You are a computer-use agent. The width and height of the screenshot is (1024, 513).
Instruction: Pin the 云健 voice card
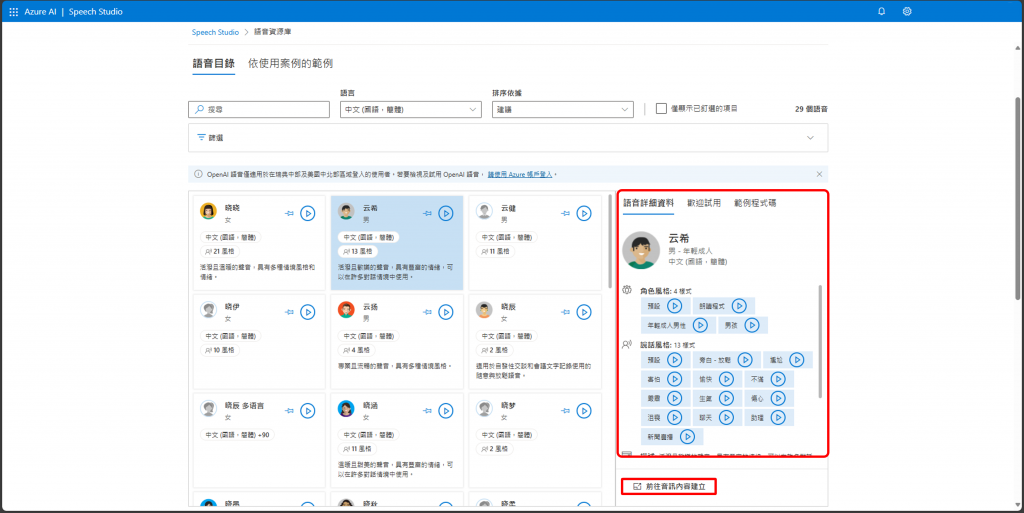pyautogui.click(x=566, y=213)
